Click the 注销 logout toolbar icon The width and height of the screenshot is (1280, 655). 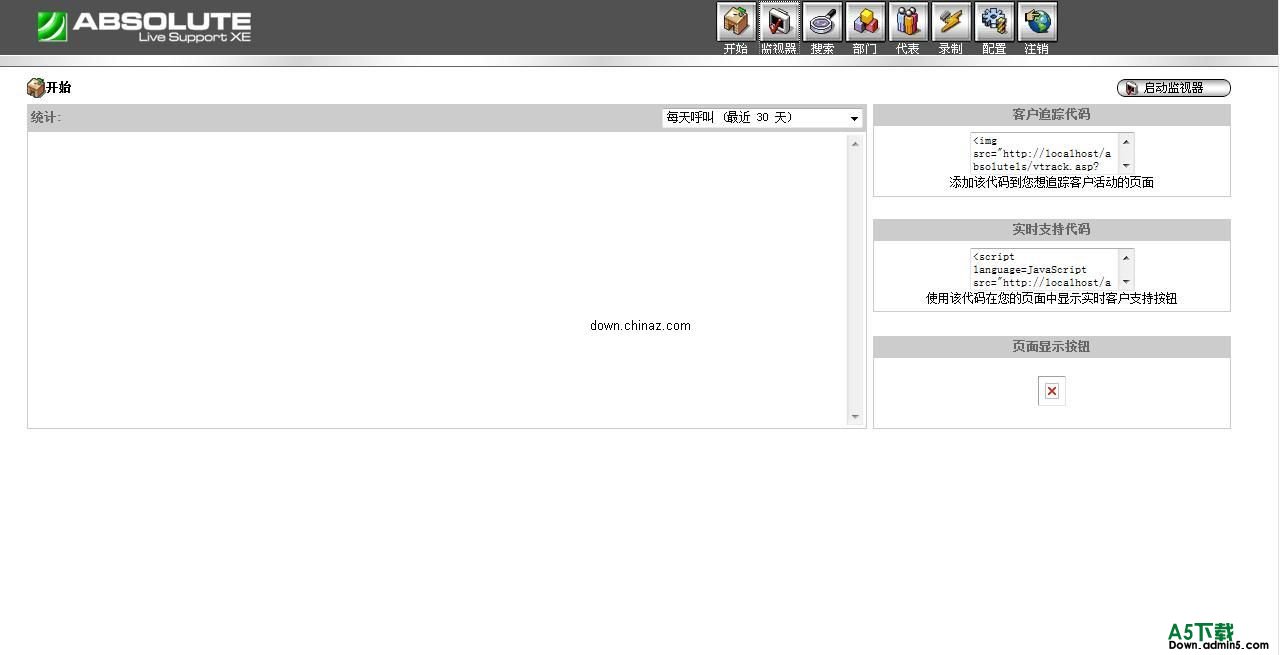(1037, 22)
